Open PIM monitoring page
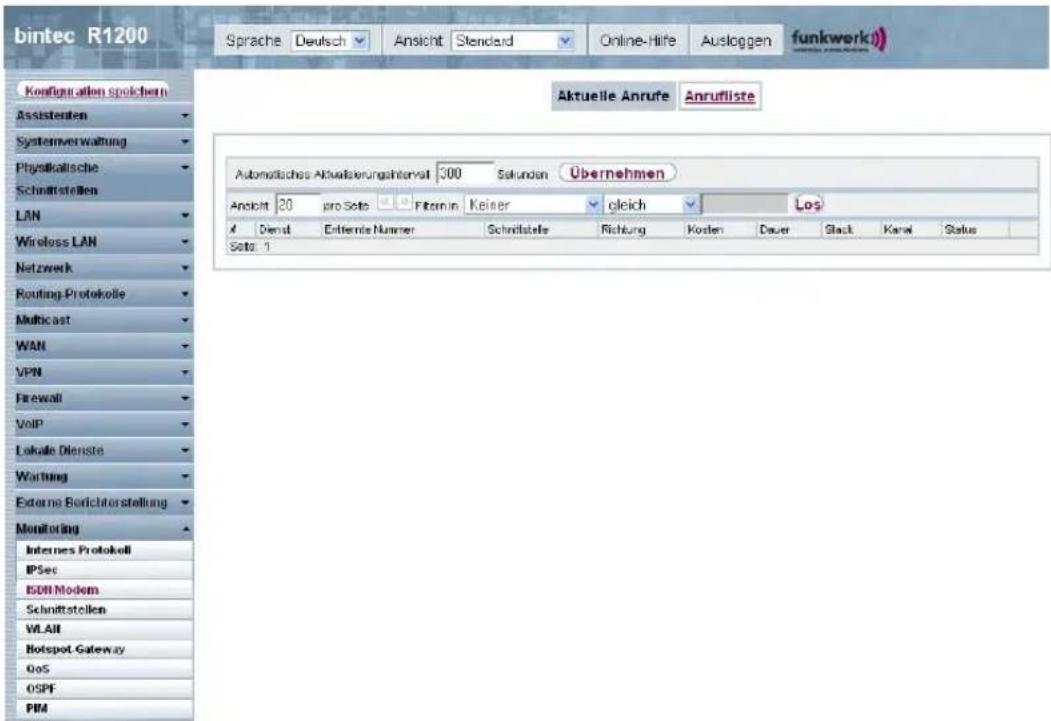 104,708
